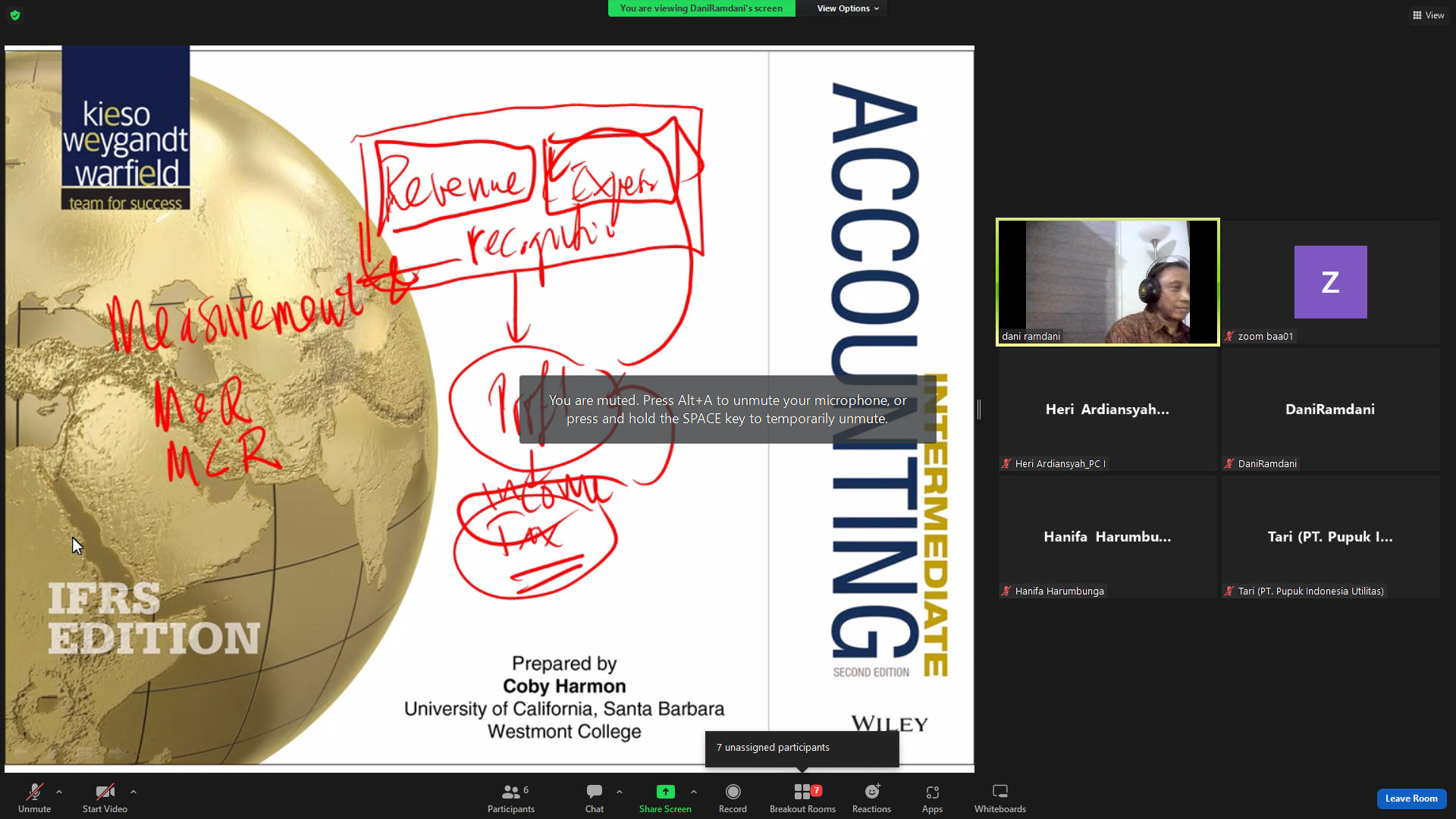
Task: Click the red 7 badge on Breakout Rooms
Action: [817, 790]
